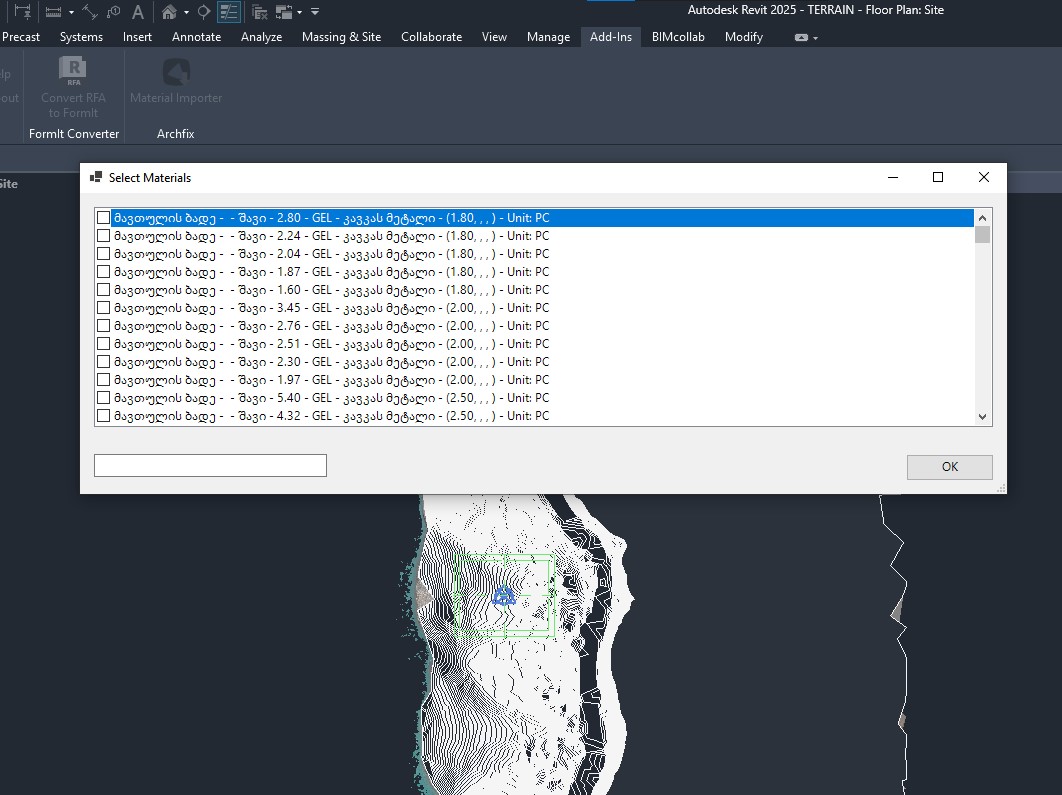Tick the 1.97 GEL material checkbox

coord(104,379)
